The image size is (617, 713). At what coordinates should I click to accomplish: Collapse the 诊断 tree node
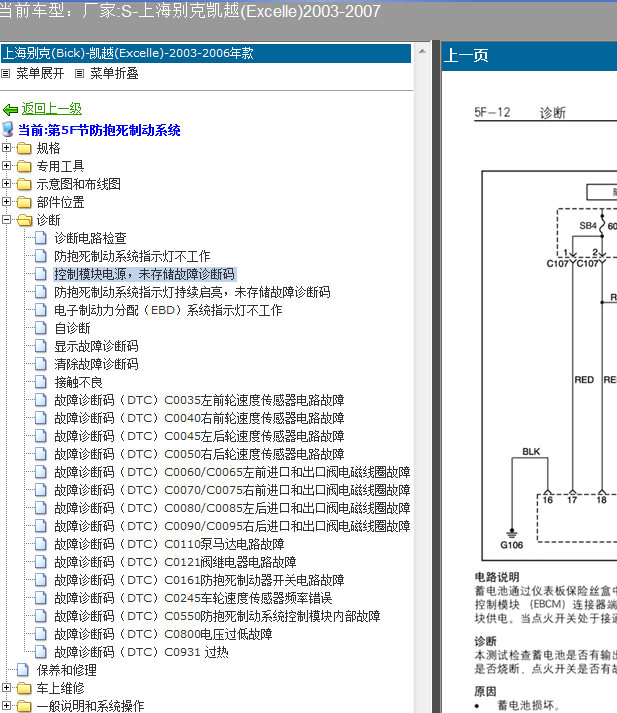[x=6, y=220]
